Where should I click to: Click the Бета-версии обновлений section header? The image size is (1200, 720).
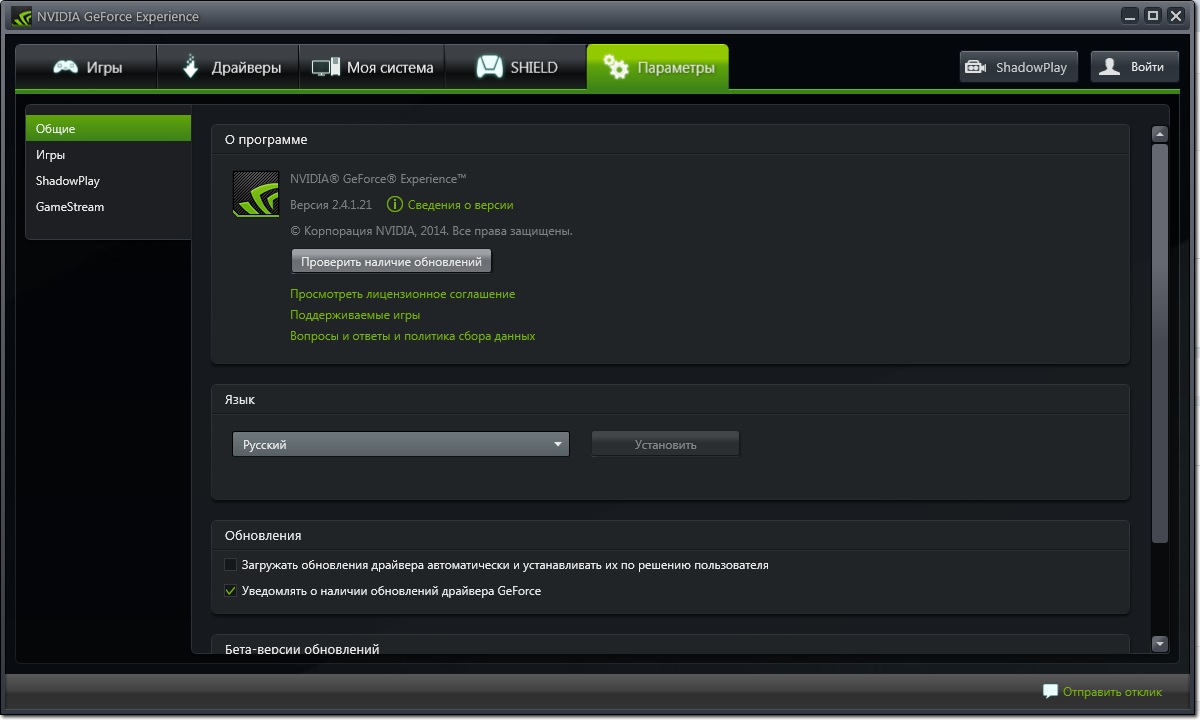tap(302, 649)
